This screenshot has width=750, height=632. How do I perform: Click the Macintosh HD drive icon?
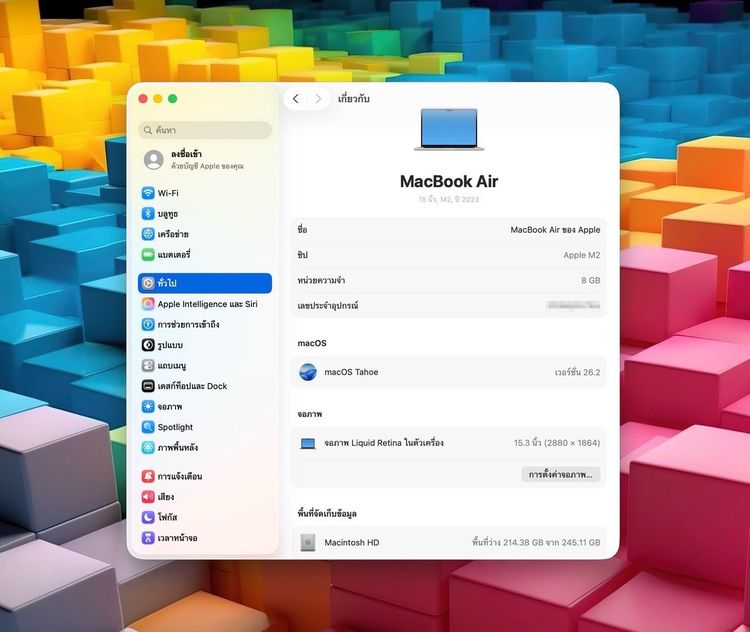[x=308, y=543]
